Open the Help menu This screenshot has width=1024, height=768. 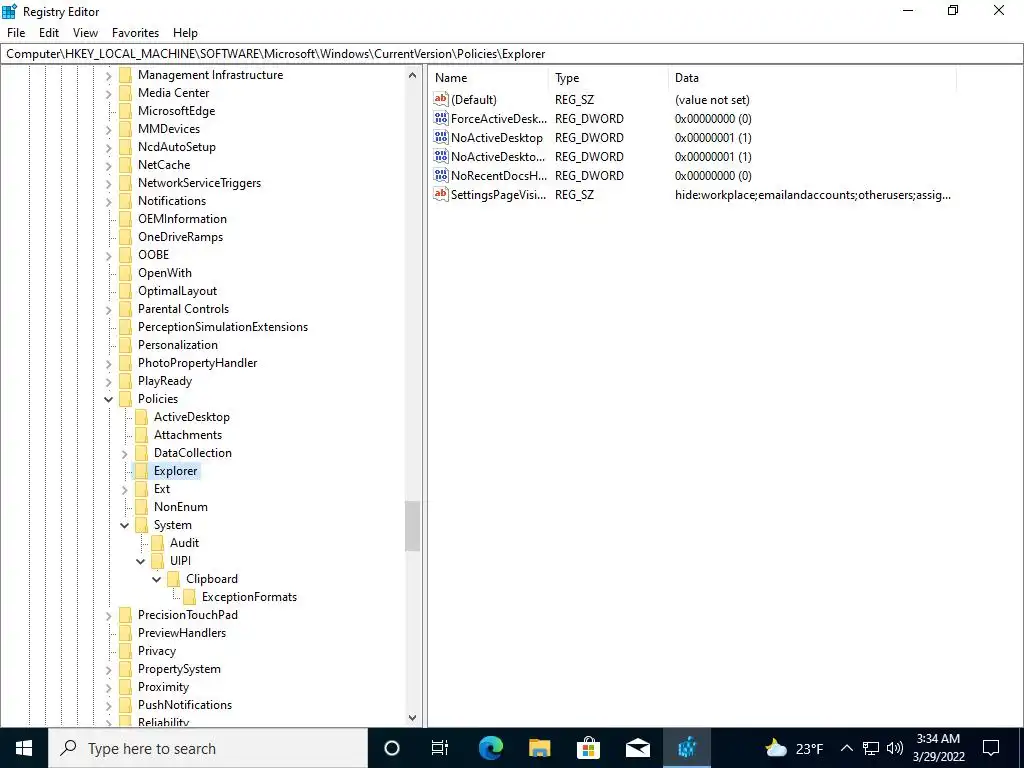point(185,33)
